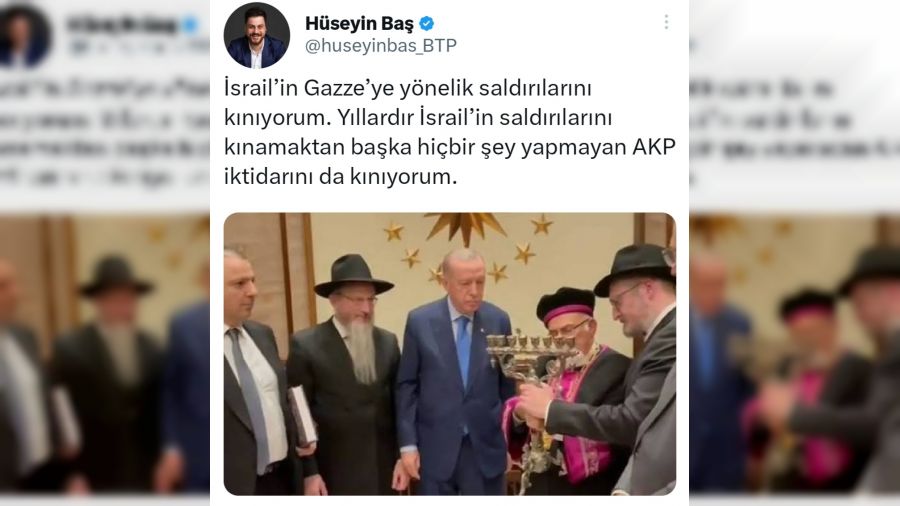
Task: Click the blurred photo on the left side
Action: 104,354
